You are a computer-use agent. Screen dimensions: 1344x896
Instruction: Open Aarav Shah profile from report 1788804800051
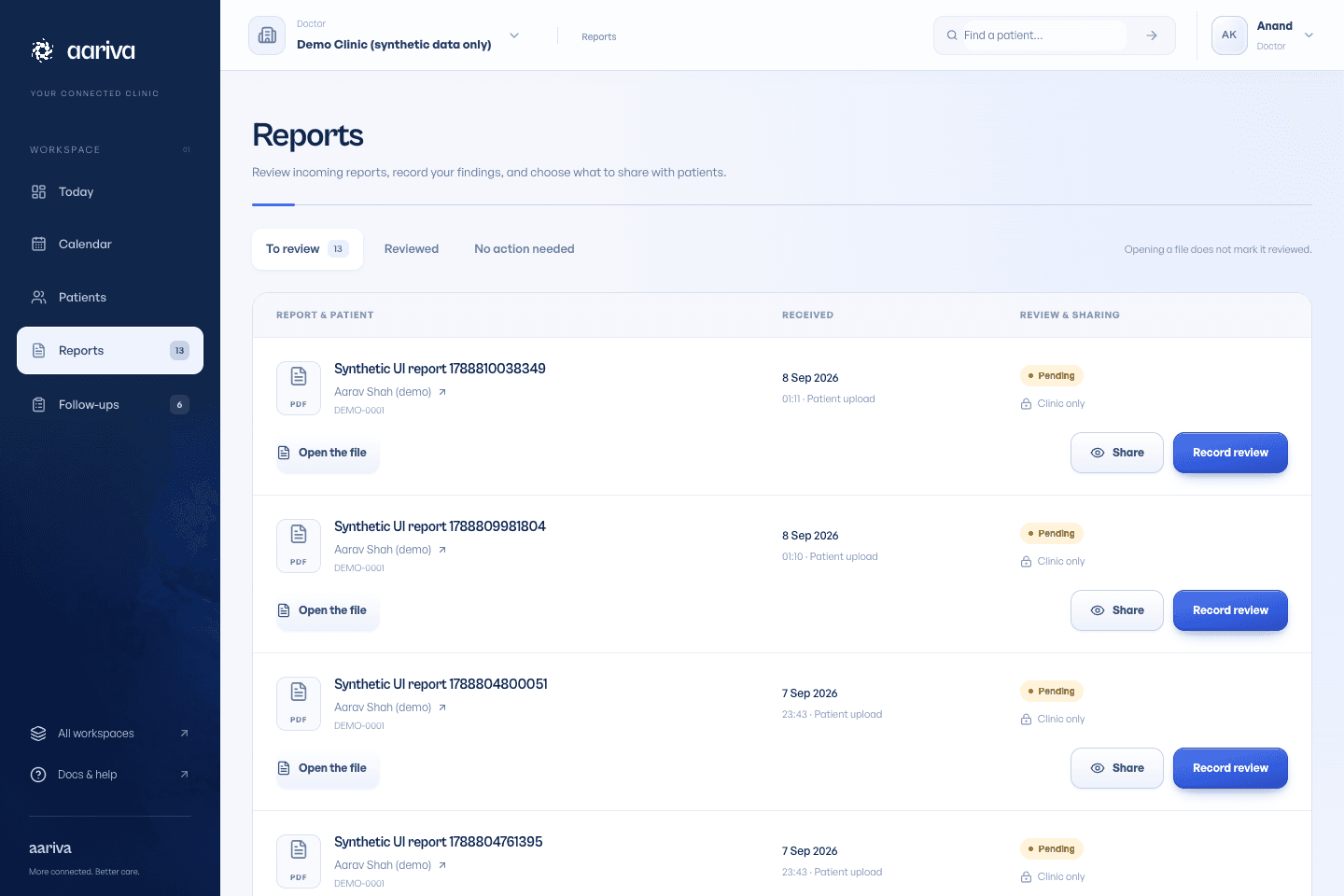390,707
